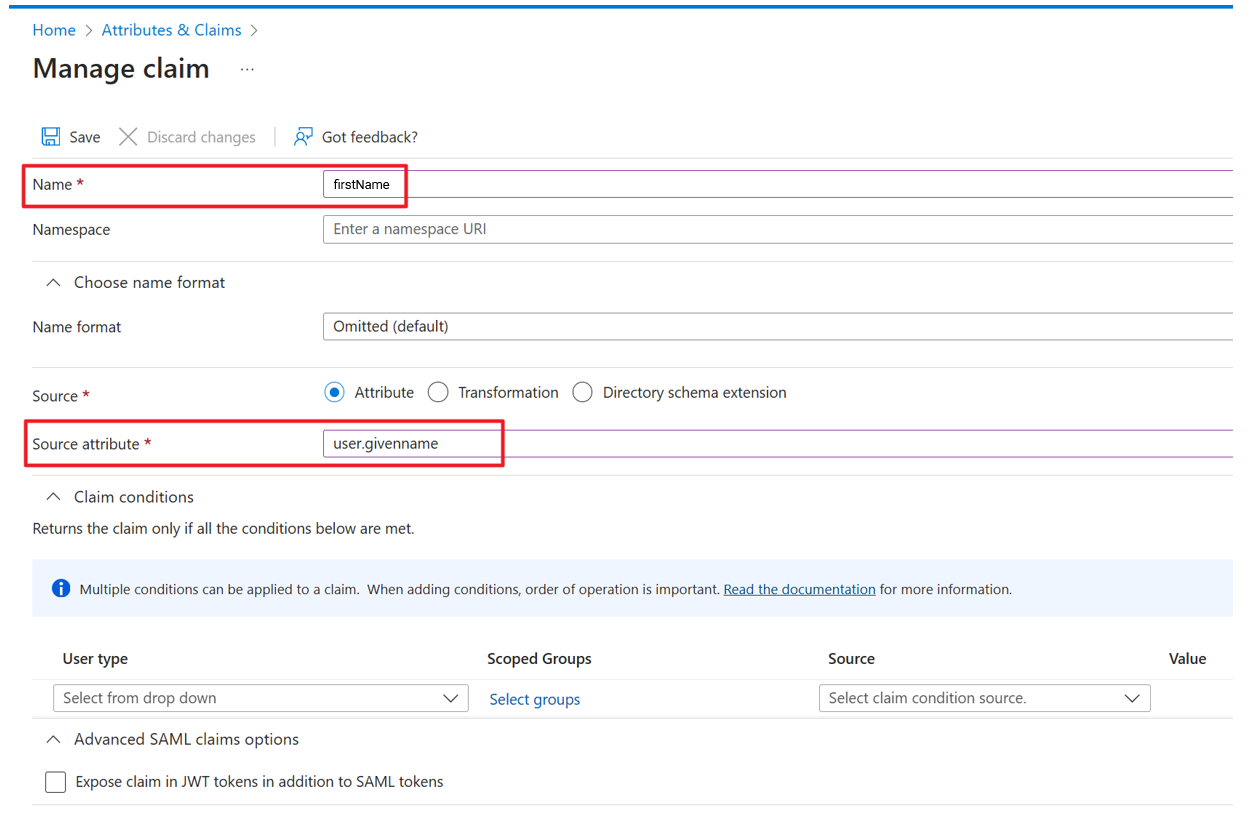
Task: Click the Got feedback person icon
Action: pyautogui.click(x=303, y=137)
